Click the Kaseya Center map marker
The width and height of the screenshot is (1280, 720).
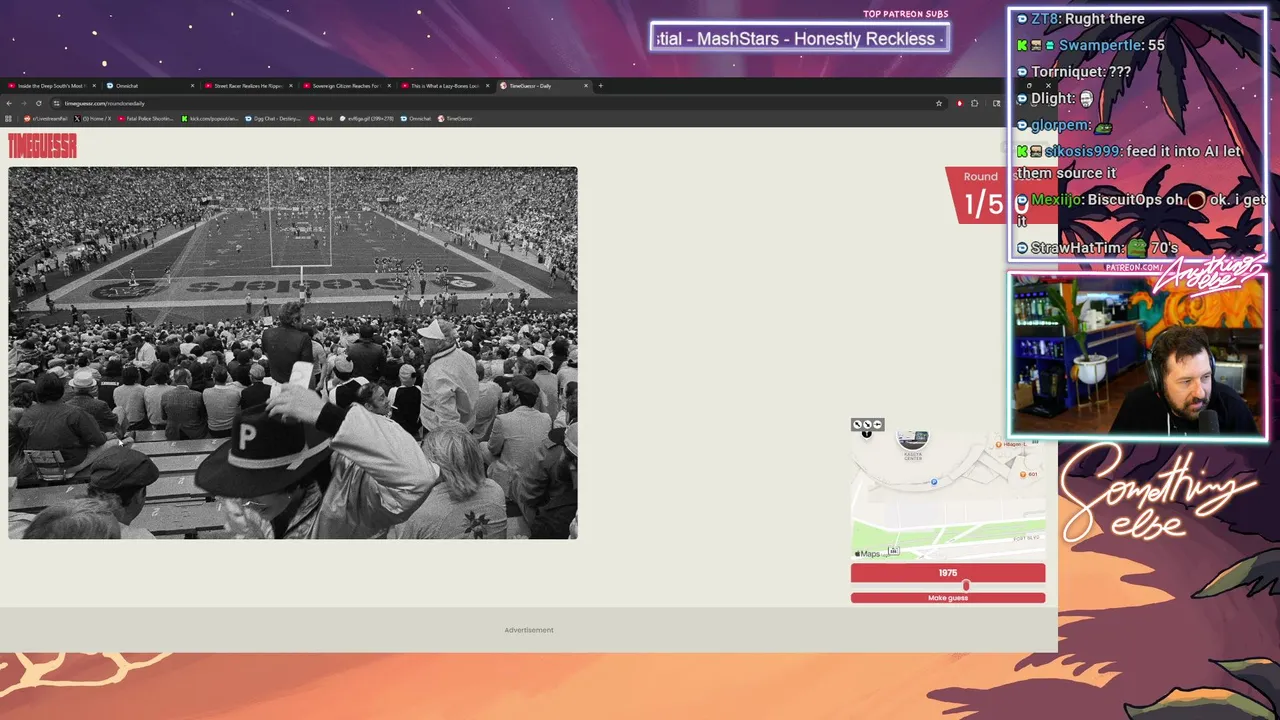pos(913,441)
